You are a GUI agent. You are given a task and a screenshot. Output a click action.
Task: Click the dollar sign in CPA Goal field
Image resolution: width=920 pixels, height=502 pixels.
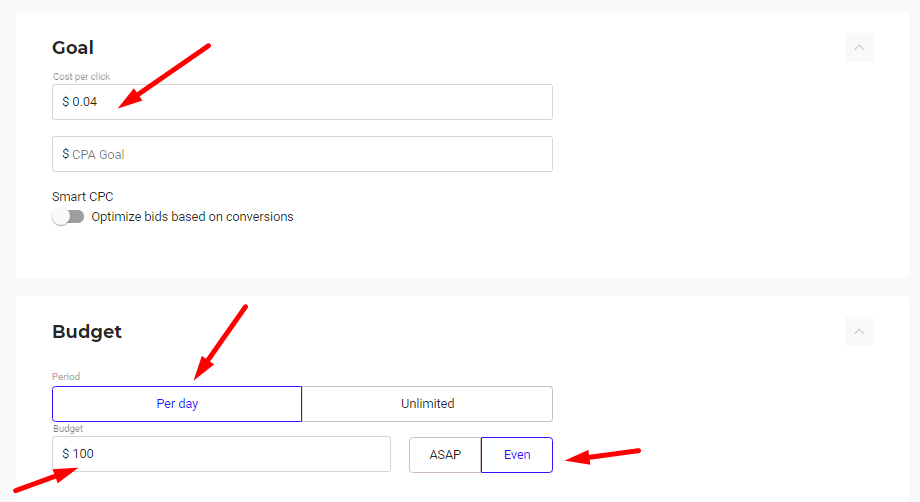click(65, 154)
